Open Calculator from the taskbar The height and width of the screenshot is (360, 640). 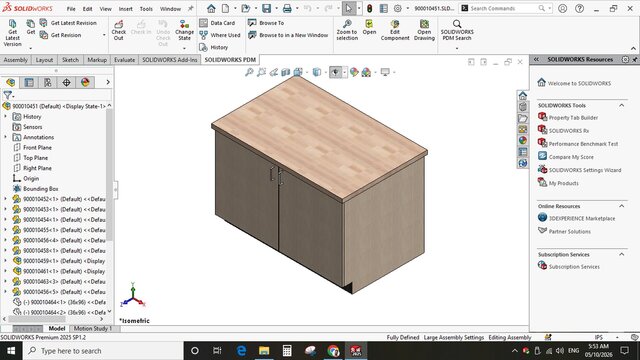[x=287, y=351]
